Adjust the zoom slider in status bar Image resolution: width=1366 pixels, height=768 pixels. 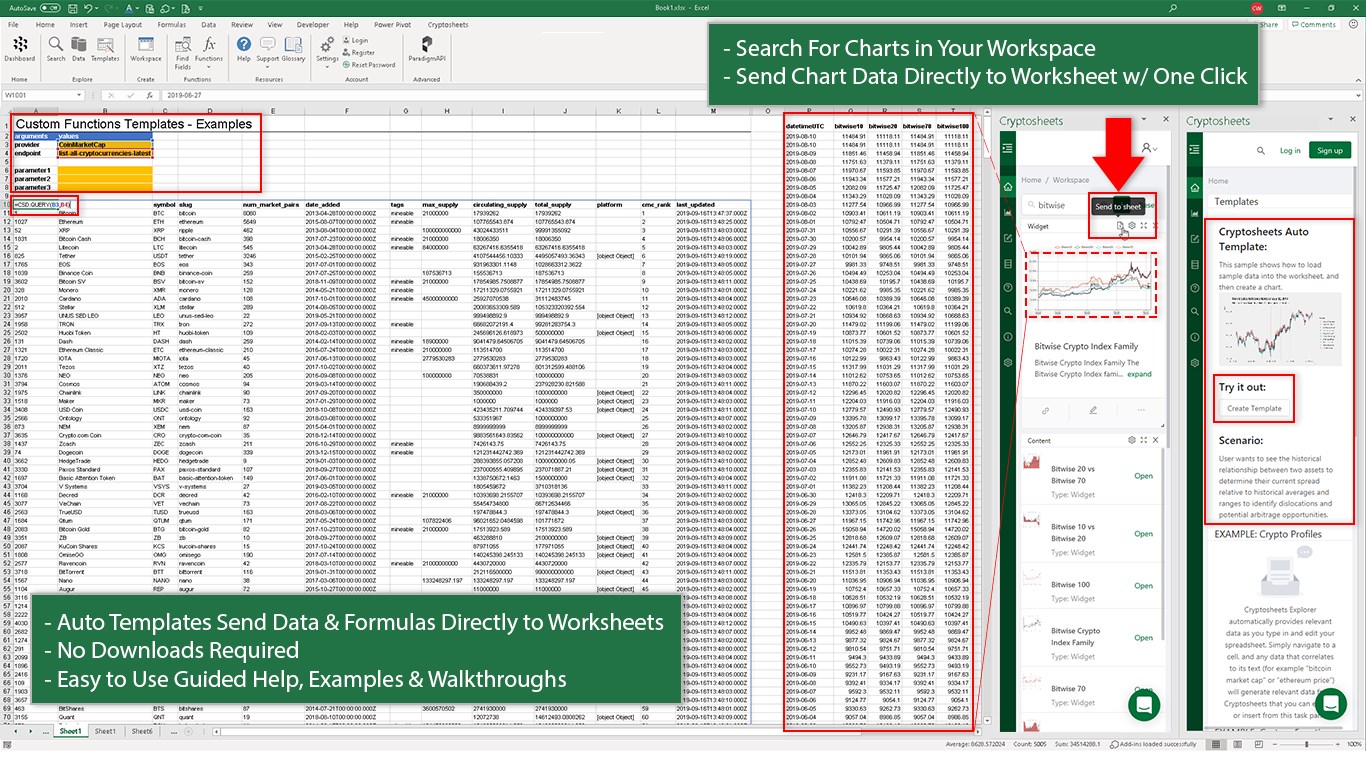tap(1309, 745)
